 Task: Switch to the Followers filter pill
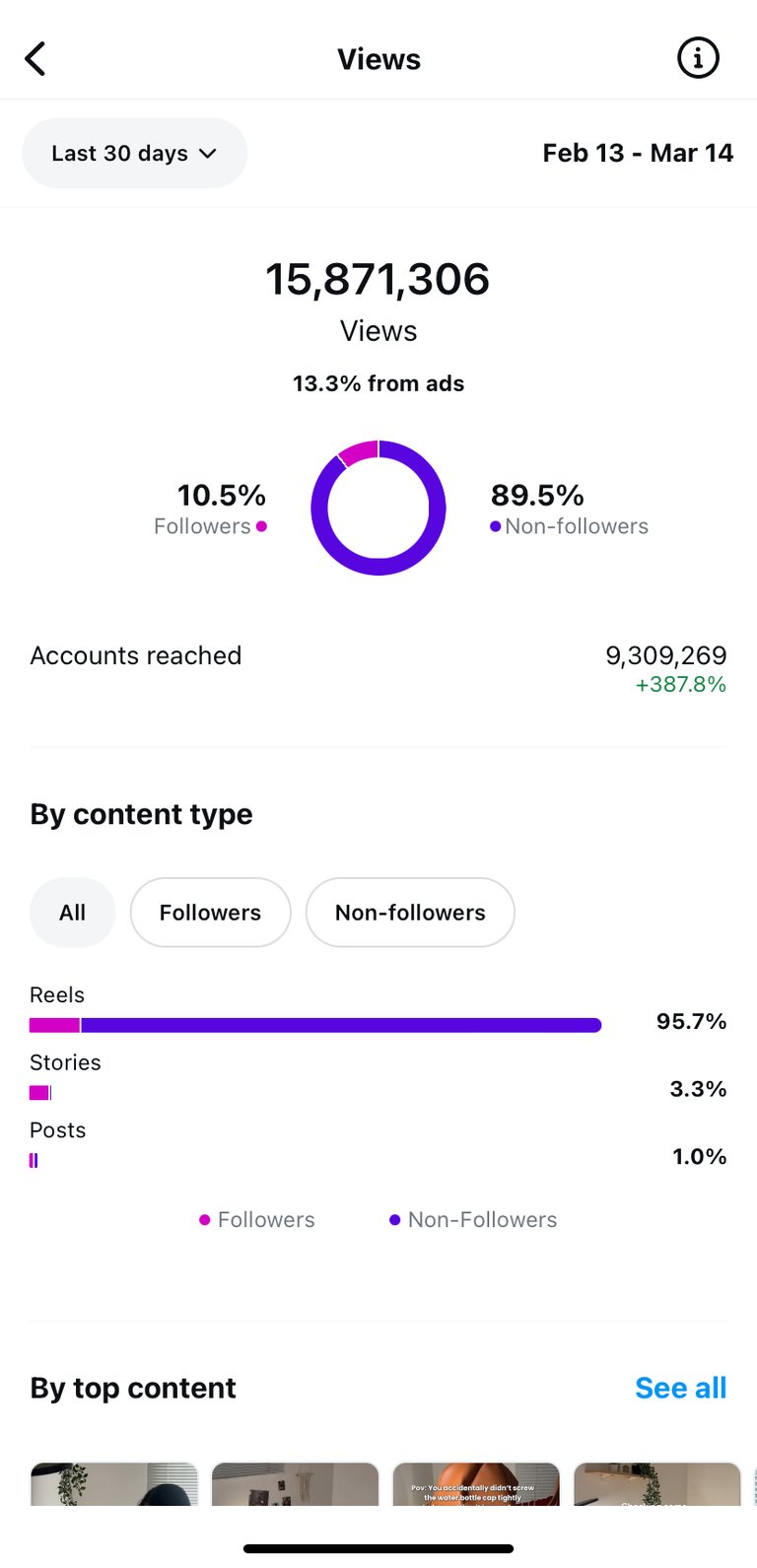click(211, 913)
